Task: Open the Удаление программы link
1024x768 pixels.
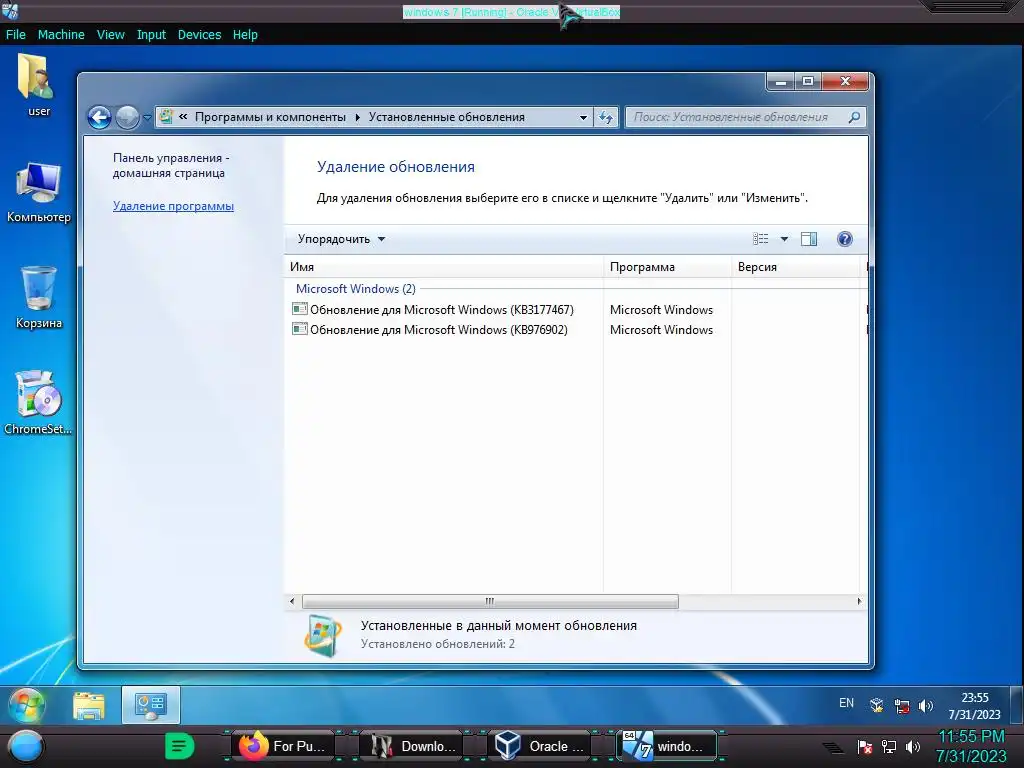Action: [x=173, y=206]
